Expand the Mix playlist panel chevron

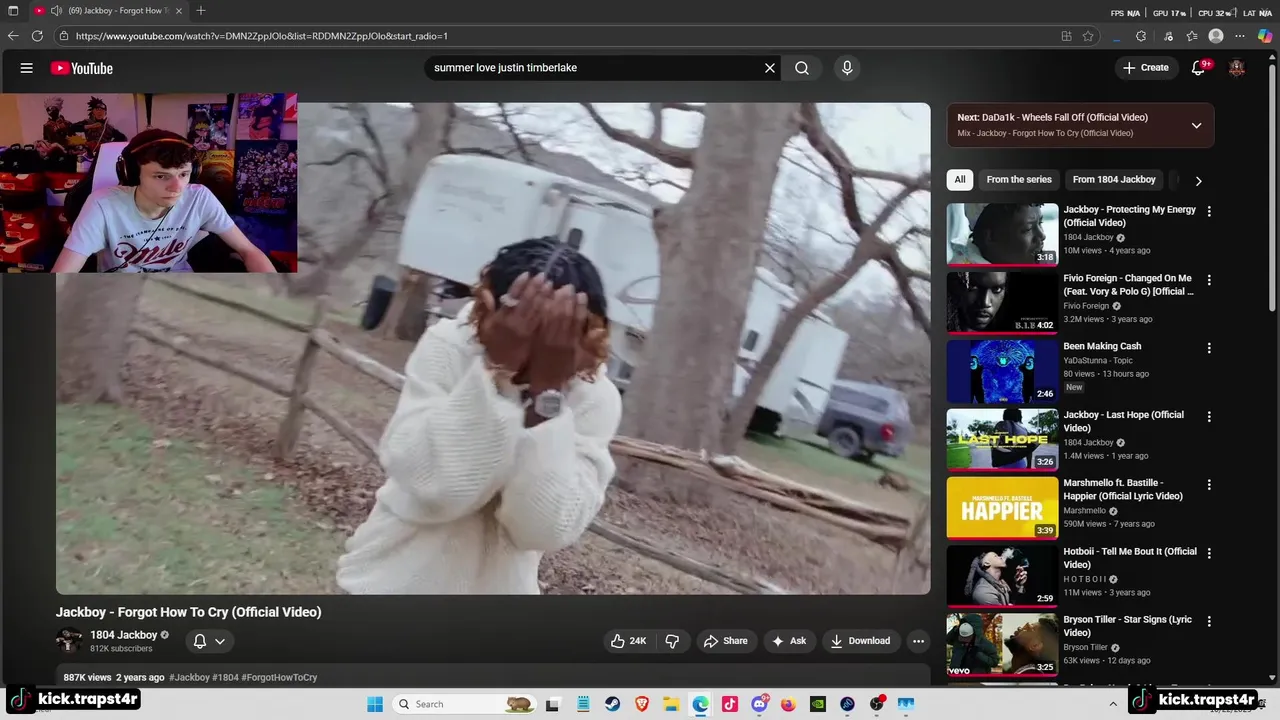click(x=1196, y=125)
